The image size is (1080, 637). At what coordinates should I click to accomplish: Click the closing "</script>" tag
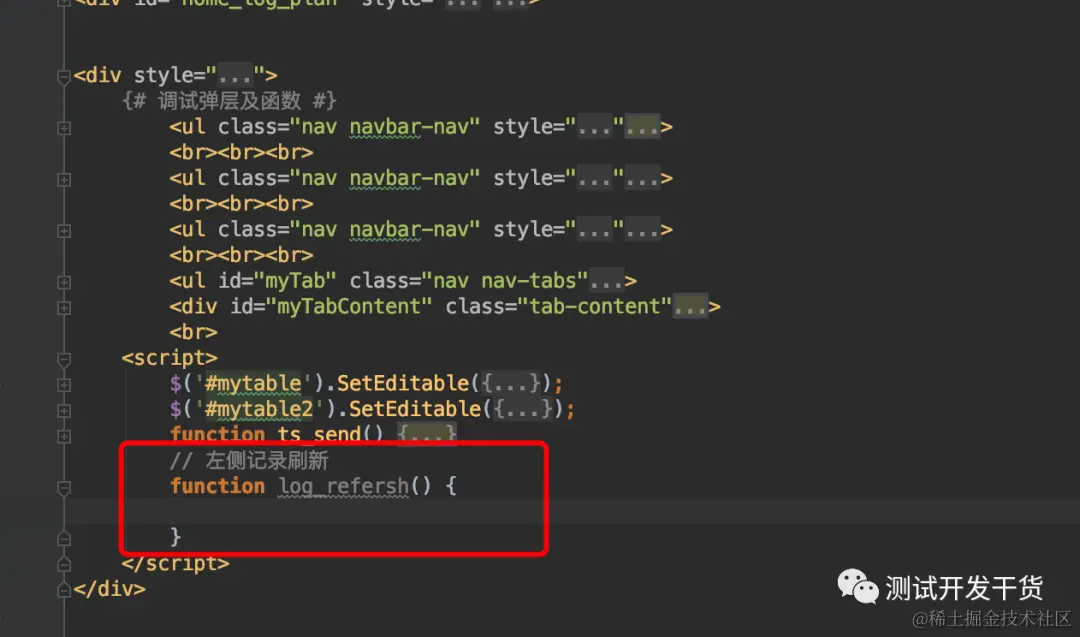[176, 563]
